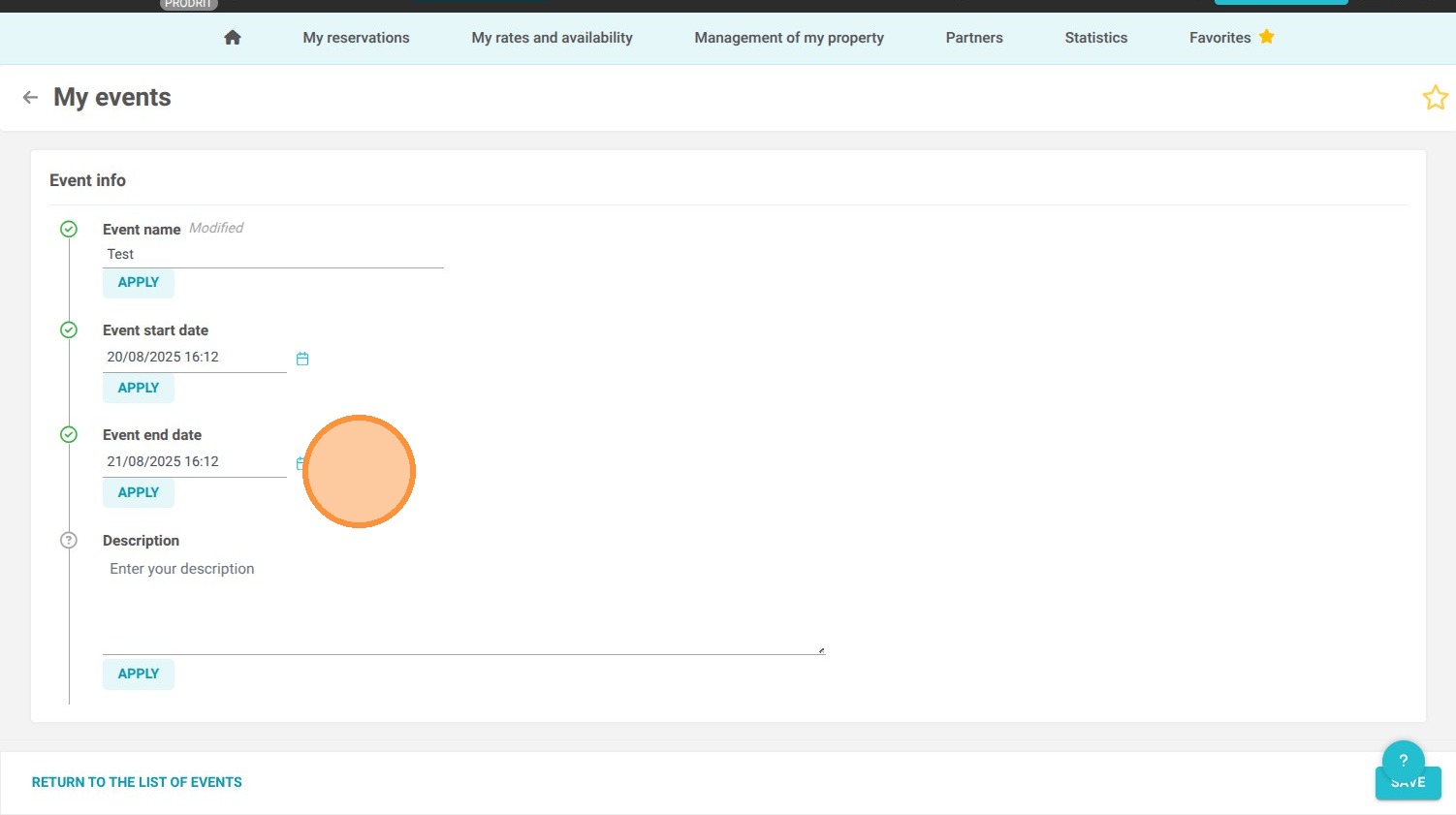Open the Favorites menu

click(x=1219, y=38)
